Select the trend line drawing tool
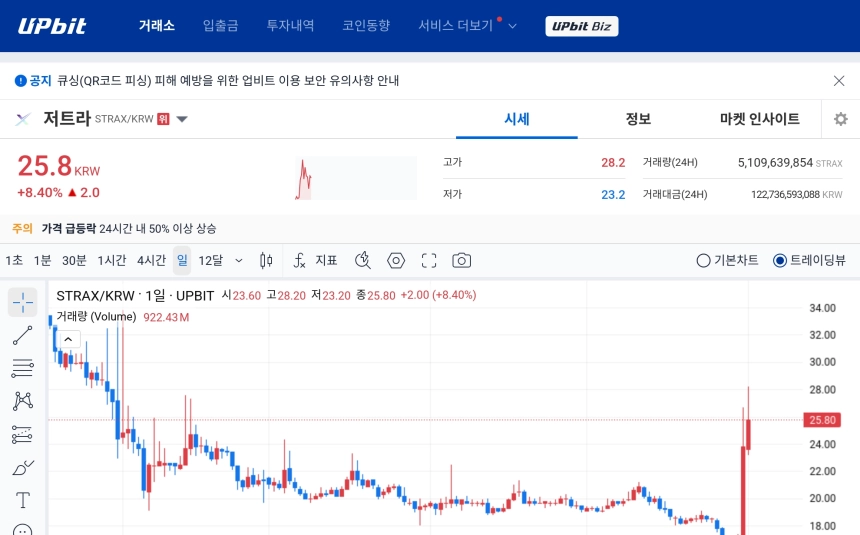This screenshot has width=860, height=535. (22, 335)
